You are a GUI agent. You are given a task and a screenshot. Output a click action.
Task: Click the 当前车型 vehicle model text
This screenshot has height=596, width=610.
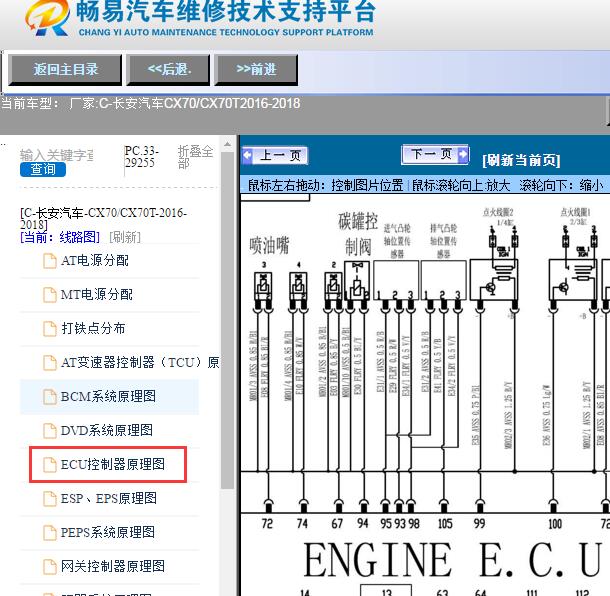(x=151, y=103)
